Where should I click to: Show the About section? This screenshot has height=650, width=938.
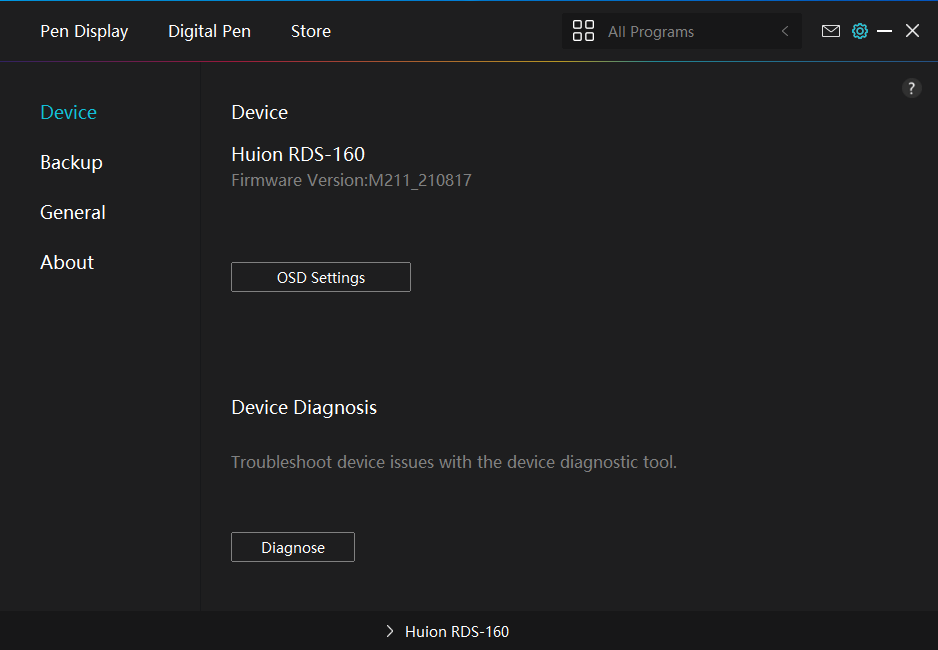(67, 262)
